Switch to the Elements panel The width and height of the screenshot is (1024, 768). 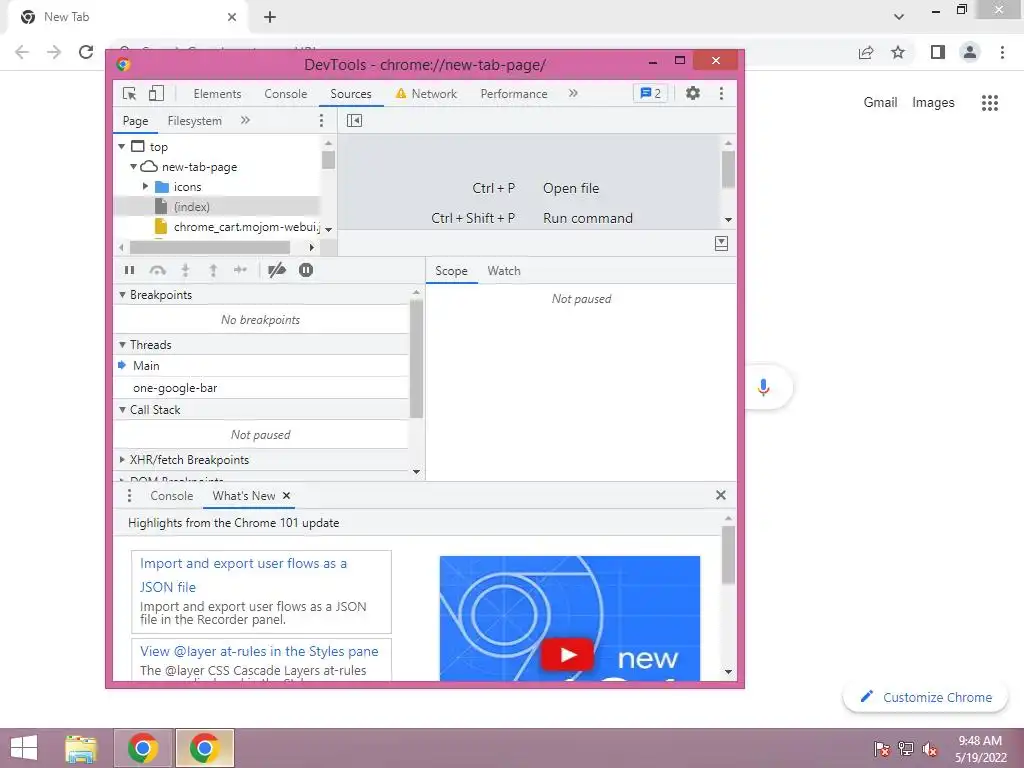click(x=217, y=94)
